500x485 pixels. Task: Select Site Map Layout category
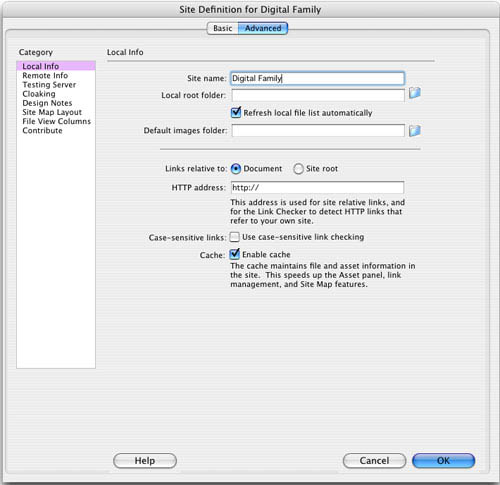[x=52, y=112]
